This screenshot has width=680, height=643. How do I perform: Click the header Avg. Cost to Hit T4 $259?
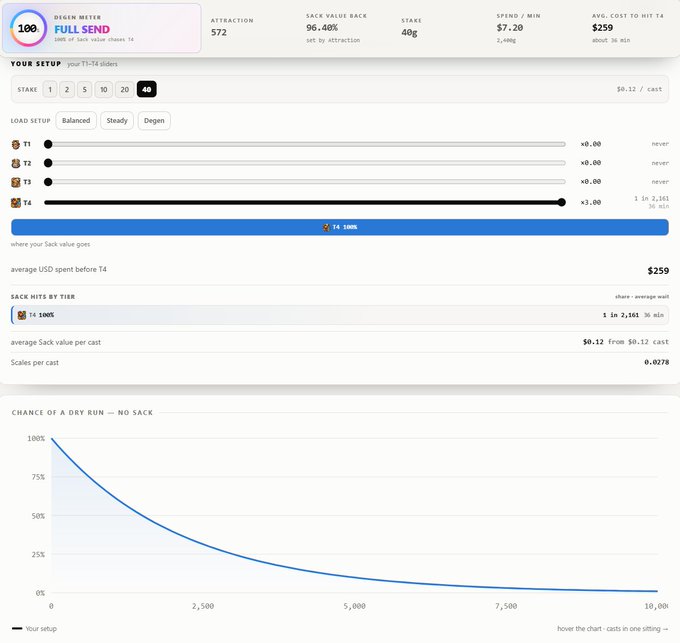(602, 28)
